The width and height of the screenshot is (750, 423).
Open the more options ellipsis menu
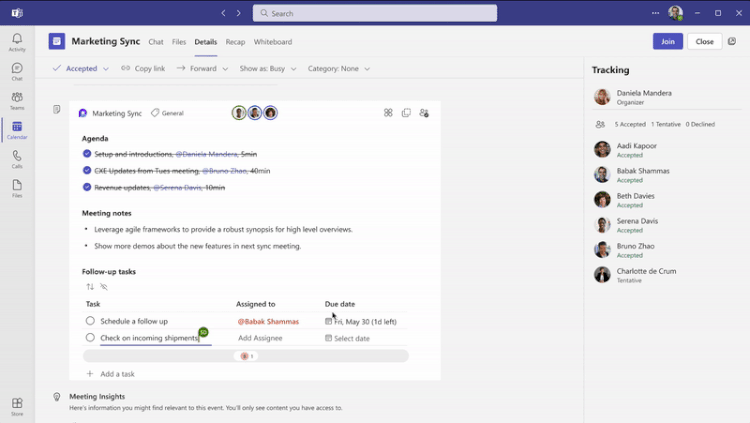click(x=655, y=13)
